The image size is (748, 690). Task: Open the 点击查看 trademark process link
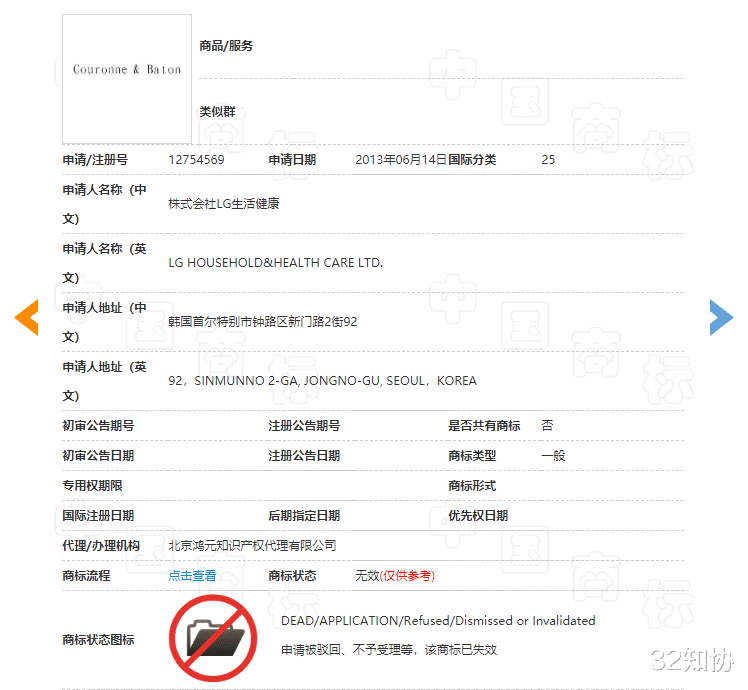click(x=192, y=575)
